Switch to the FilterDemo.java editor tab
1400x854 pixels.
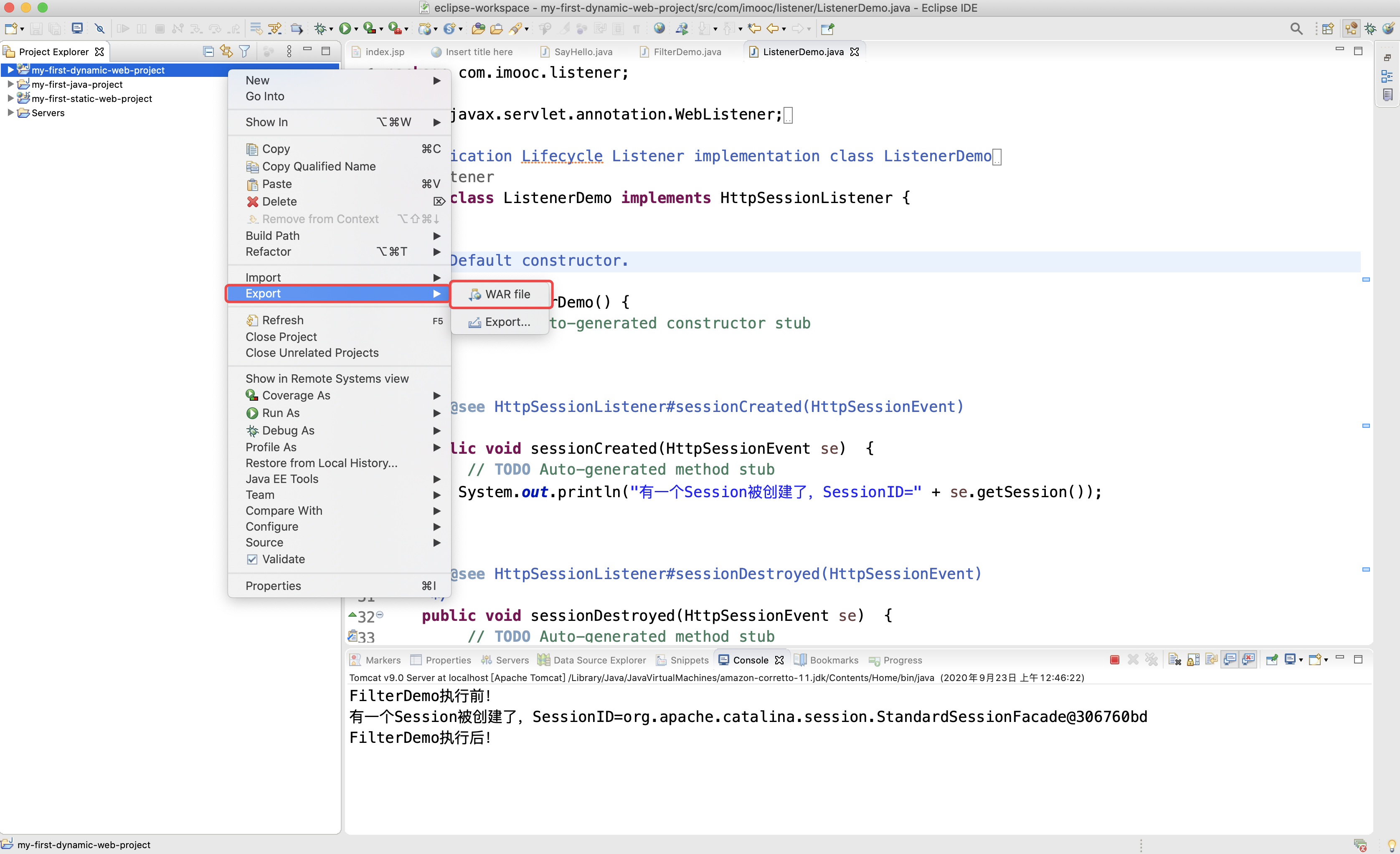[x=681, y=52]
